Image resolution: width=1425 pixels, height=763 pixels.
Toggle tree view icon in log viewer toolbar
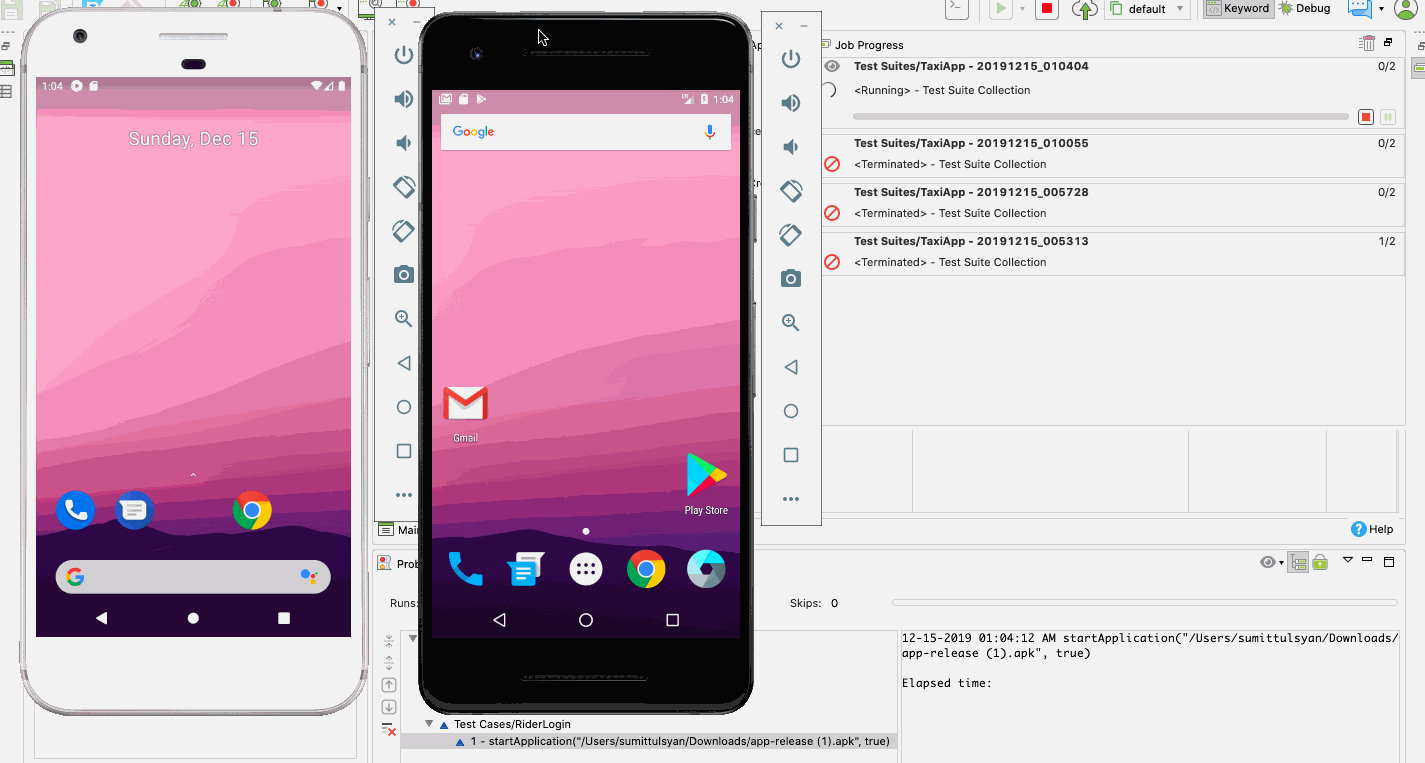pos(1298,562)
